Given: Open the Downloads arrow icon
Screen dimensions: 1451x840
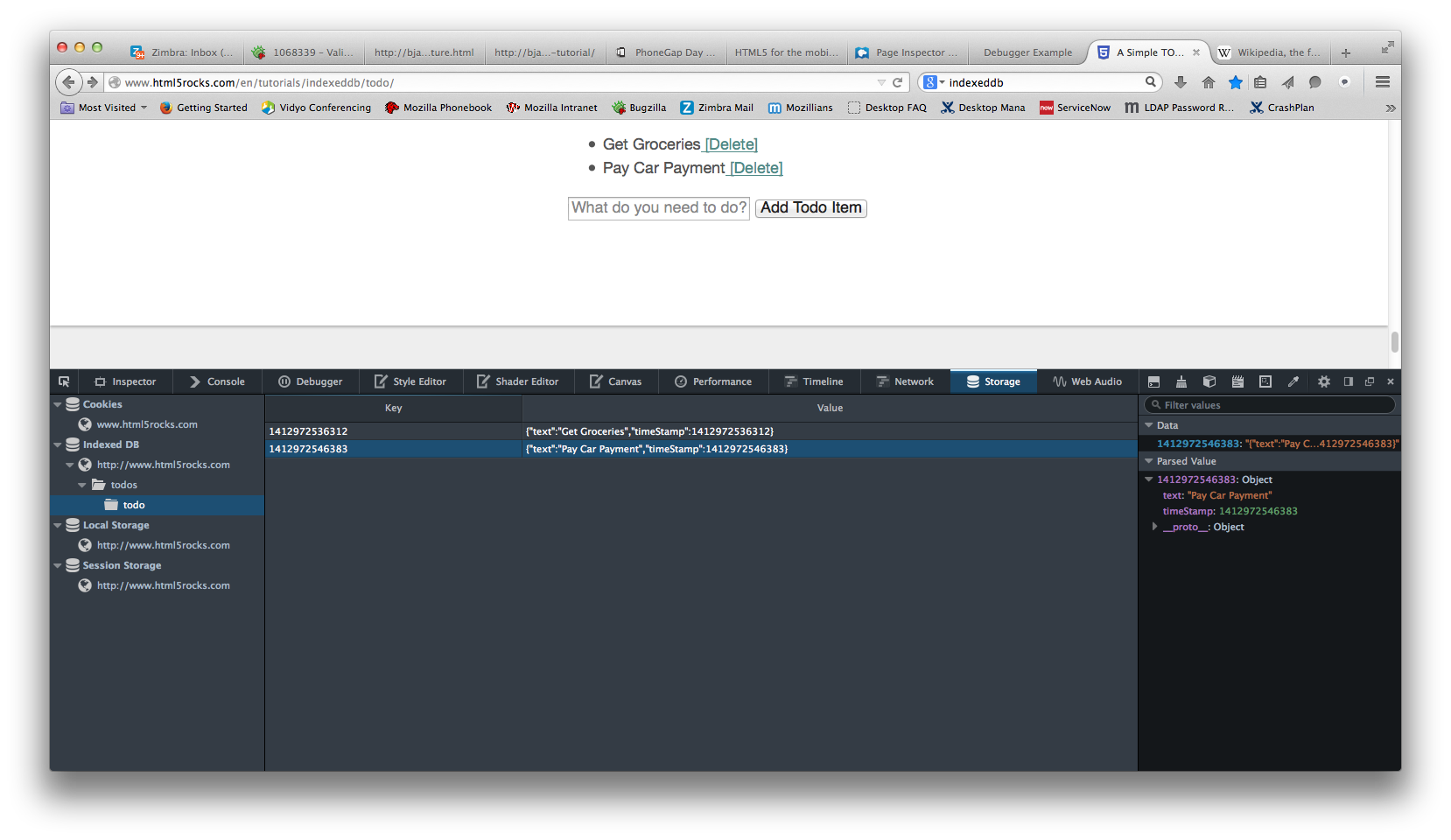Looking at the screenshot, I should [1181, 82].
